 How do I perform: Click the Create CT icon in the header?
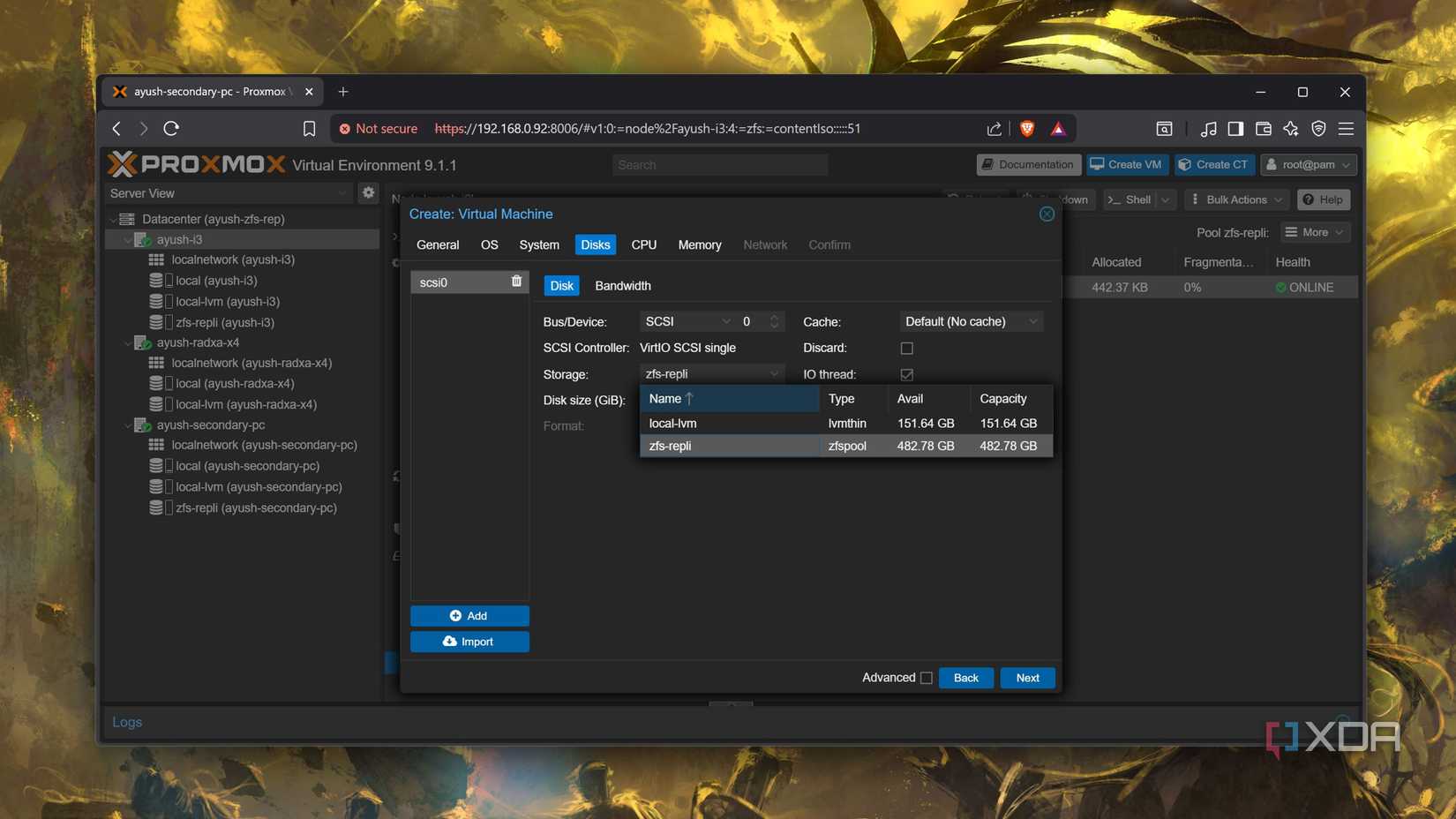coord(1183,164)
